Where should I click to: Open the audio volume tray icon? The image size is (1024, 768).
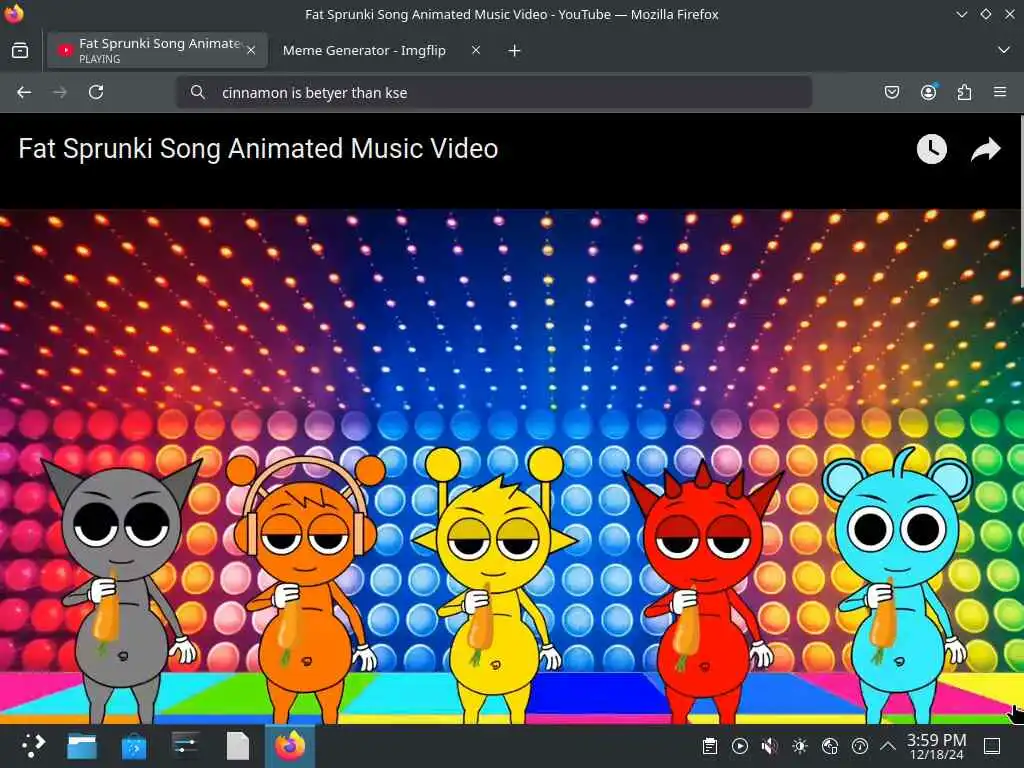pyautogui.click(x=770, y=746)
